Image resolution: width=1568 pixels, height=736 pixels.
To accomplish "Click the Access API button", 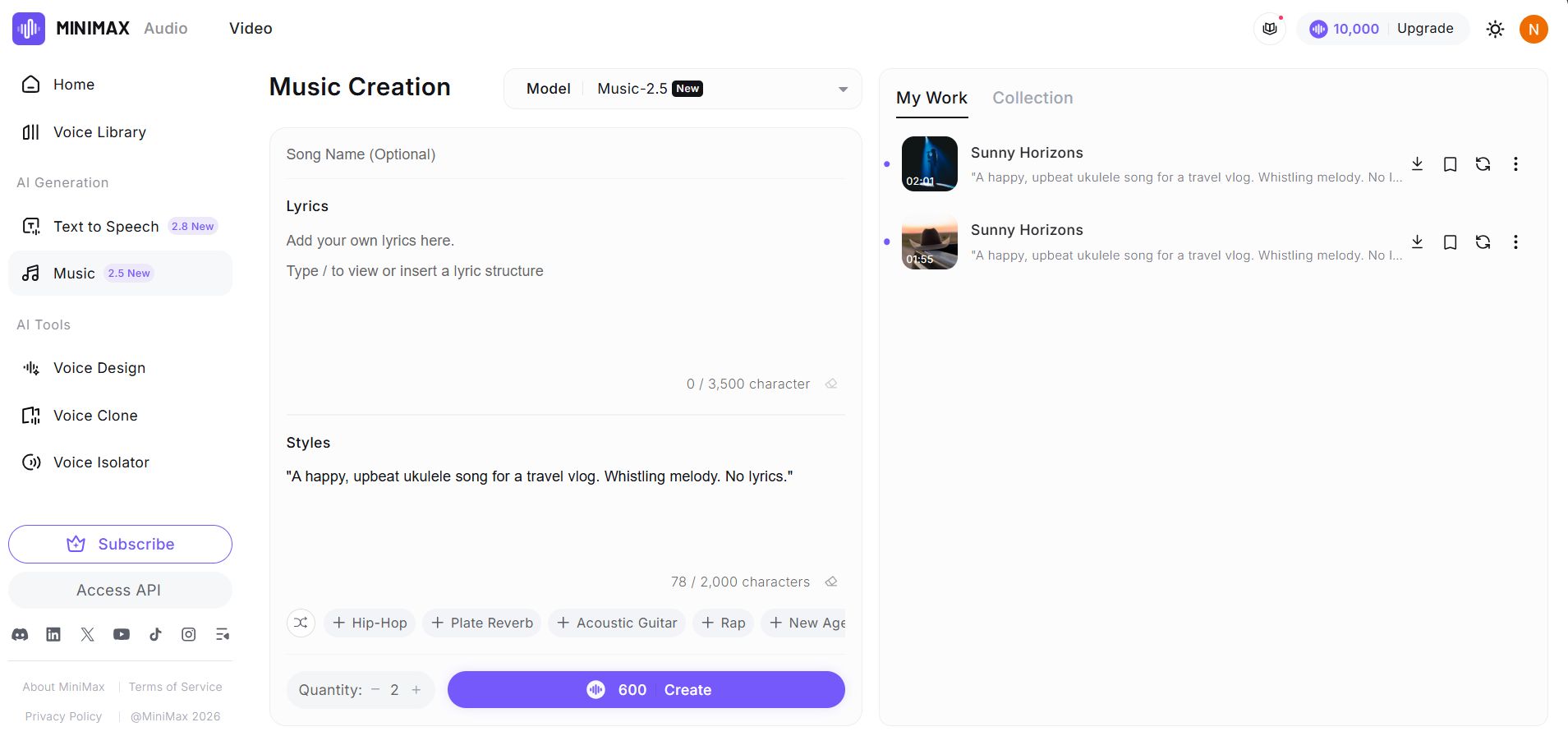I will point(120,591).
